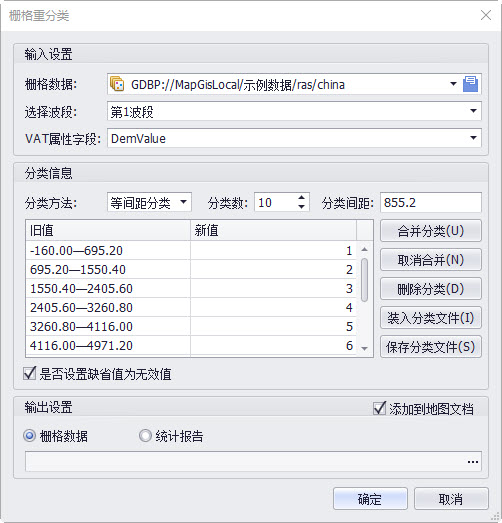Decrease 分类数 with the down spinner arrow
The width and height of the screenshot is (502, 523).
(x=302, y=207)
